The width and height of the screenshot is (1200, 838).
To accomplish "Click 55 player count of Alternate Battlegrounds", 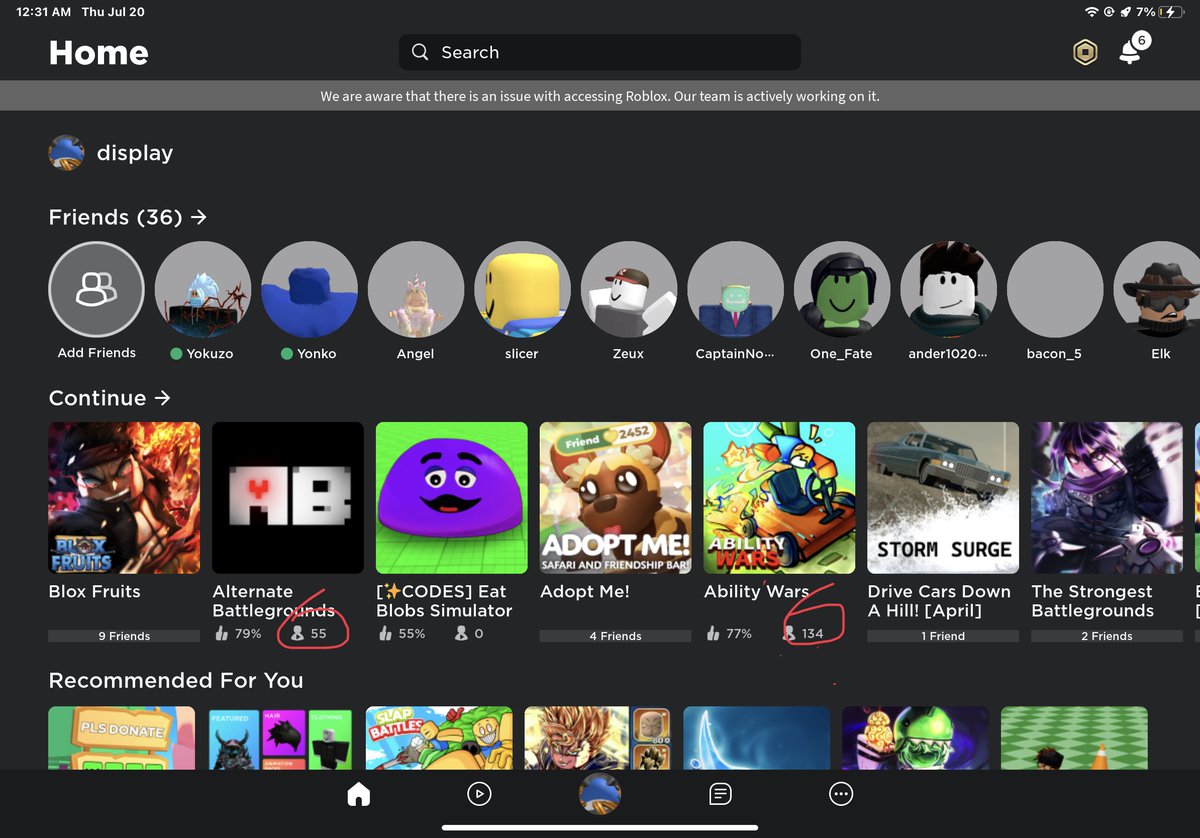I will pyautogui.click(x=309, y=634).
